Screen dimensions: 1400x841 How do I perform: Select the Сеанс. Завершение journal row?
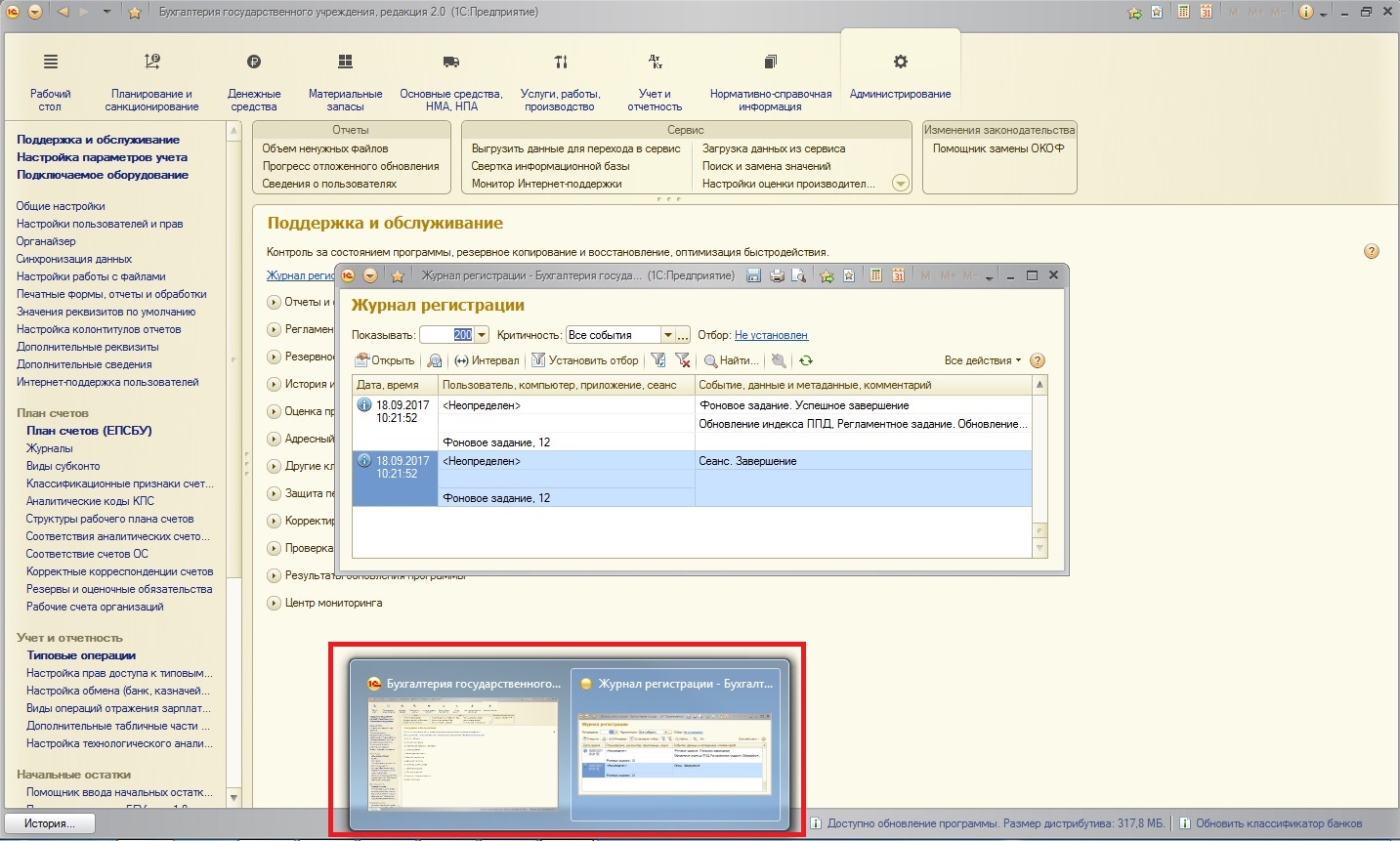coord(692,479)
